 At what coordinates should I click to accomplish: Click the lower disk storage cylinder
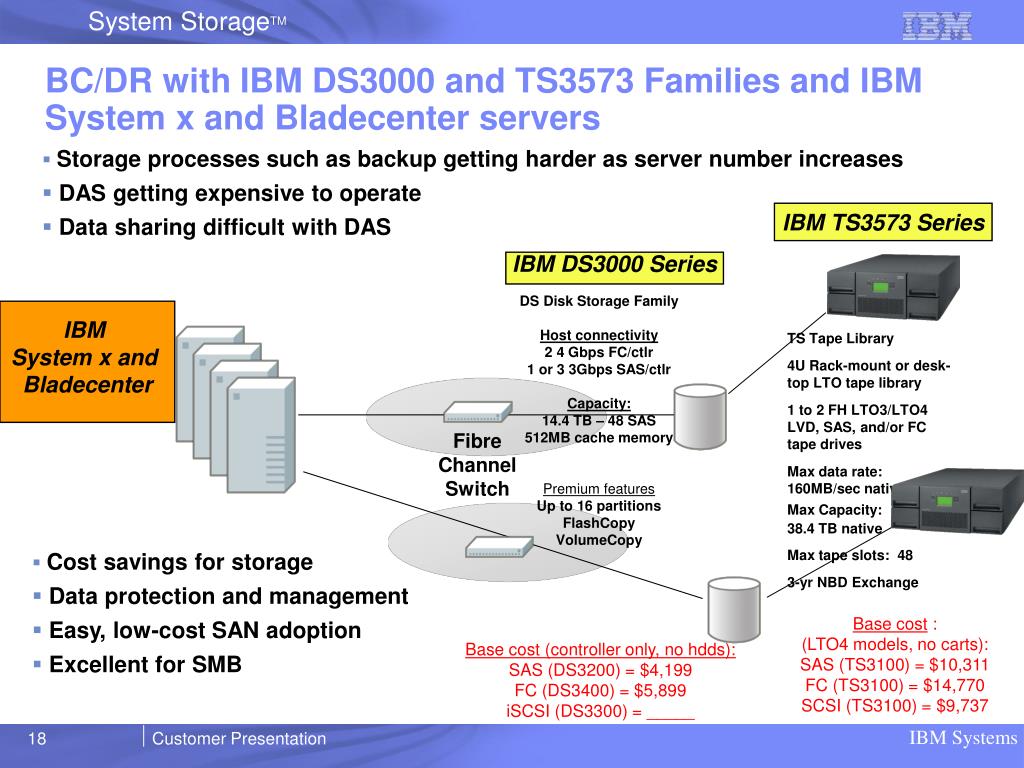[734, 609]
